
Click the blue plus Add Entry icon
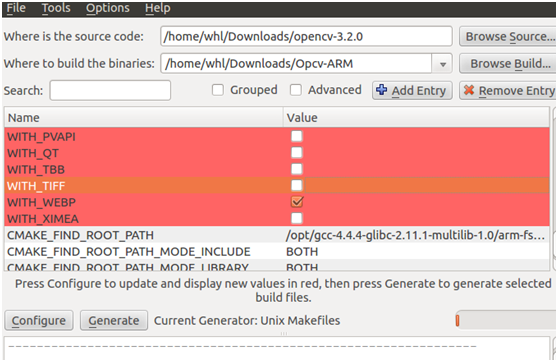tap(381, 90)
